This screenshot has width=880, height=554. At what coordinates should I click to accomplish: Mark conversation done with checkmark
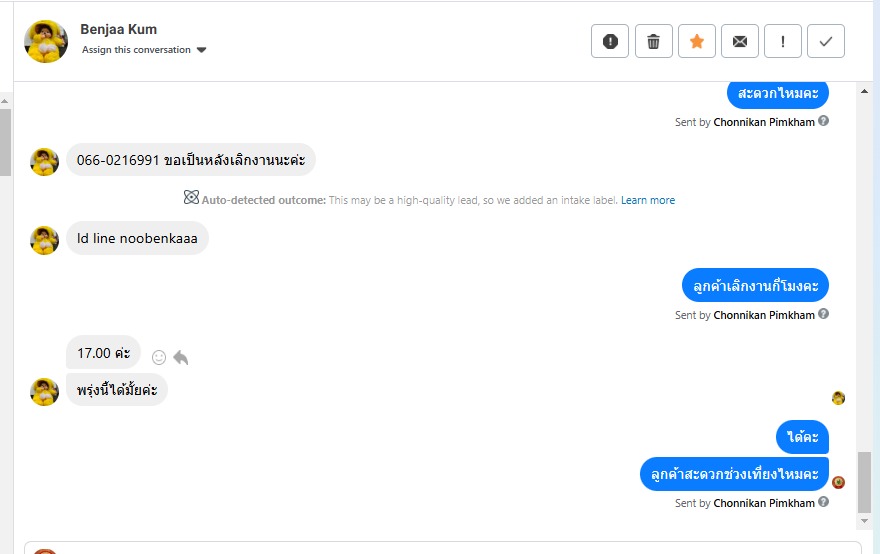[x=826, y=41]
